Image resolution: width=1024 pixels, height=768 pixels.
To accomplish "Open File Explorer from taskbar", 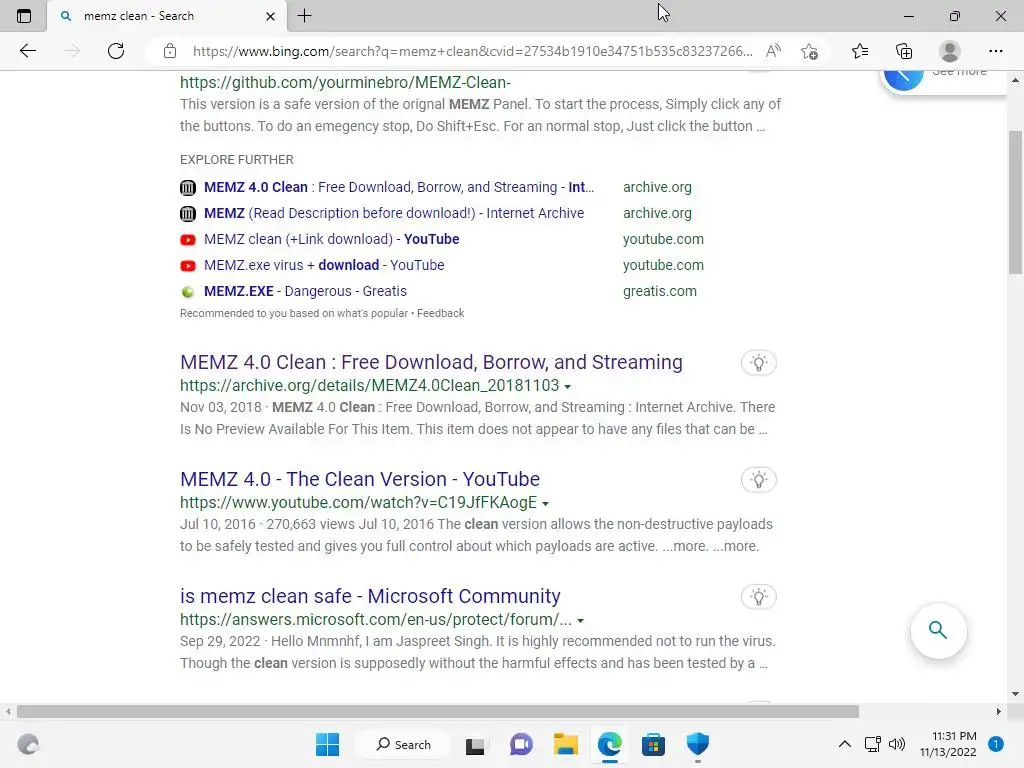I will 566,744.
